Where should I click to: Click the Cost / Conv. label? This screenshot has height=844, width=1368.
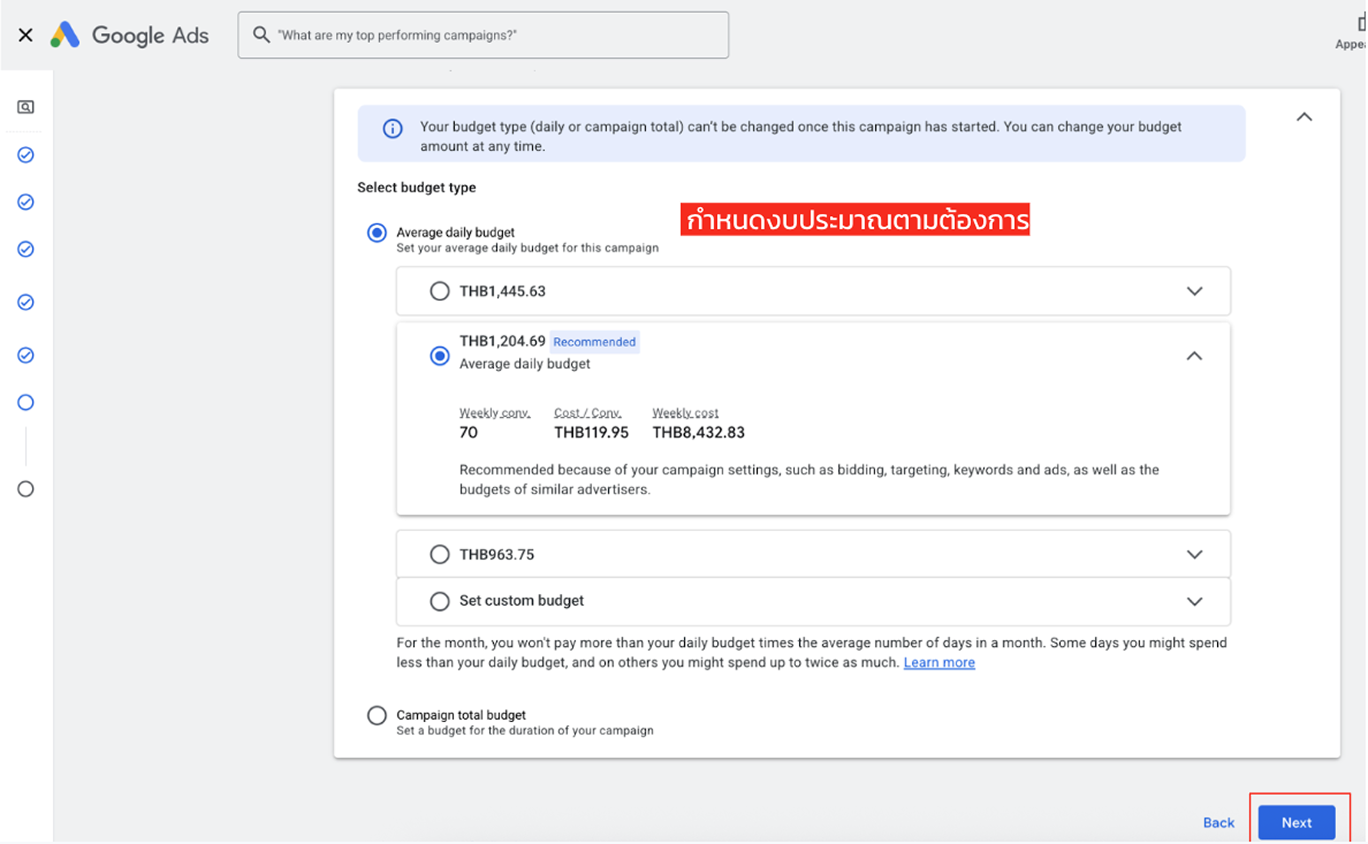point(587,413)
